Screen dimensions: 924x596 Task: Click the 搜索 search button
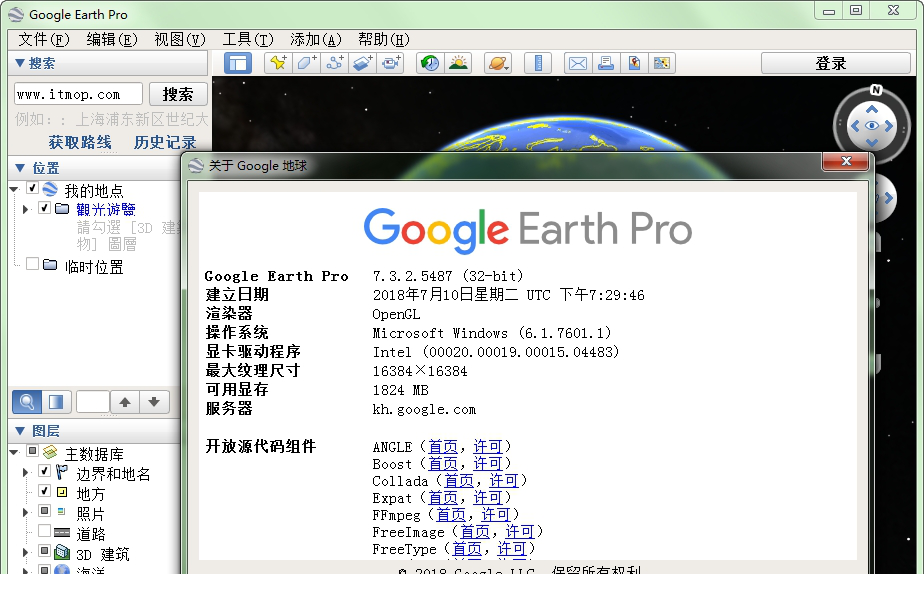pos(178,94)
